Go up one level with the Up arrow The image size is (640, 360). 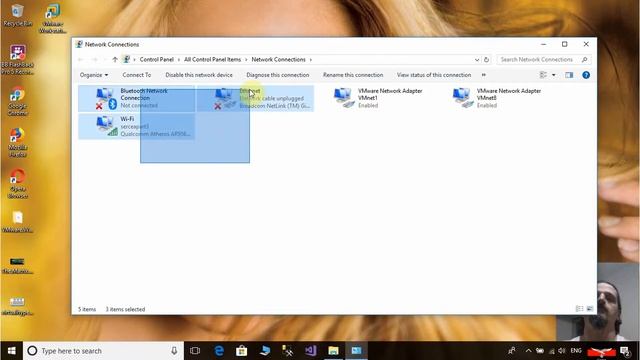coord(115,60)
